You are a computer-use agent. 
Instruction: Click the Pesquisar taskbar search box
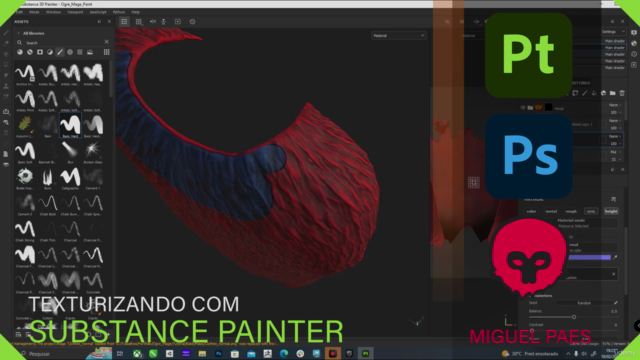pos(53,353)
